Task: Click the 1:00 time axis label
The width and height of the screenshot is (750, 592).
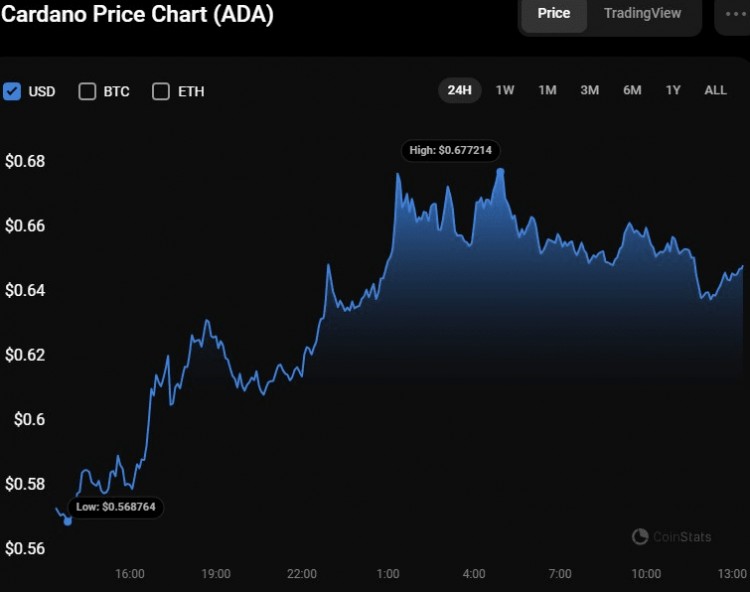Action: 388,573
